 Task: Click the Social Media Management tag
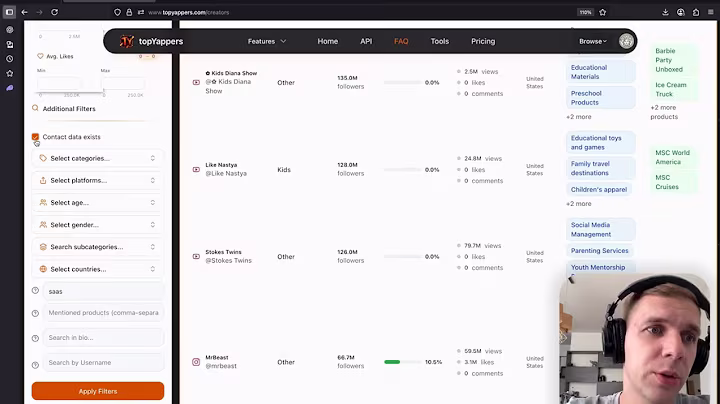(600, 230)
